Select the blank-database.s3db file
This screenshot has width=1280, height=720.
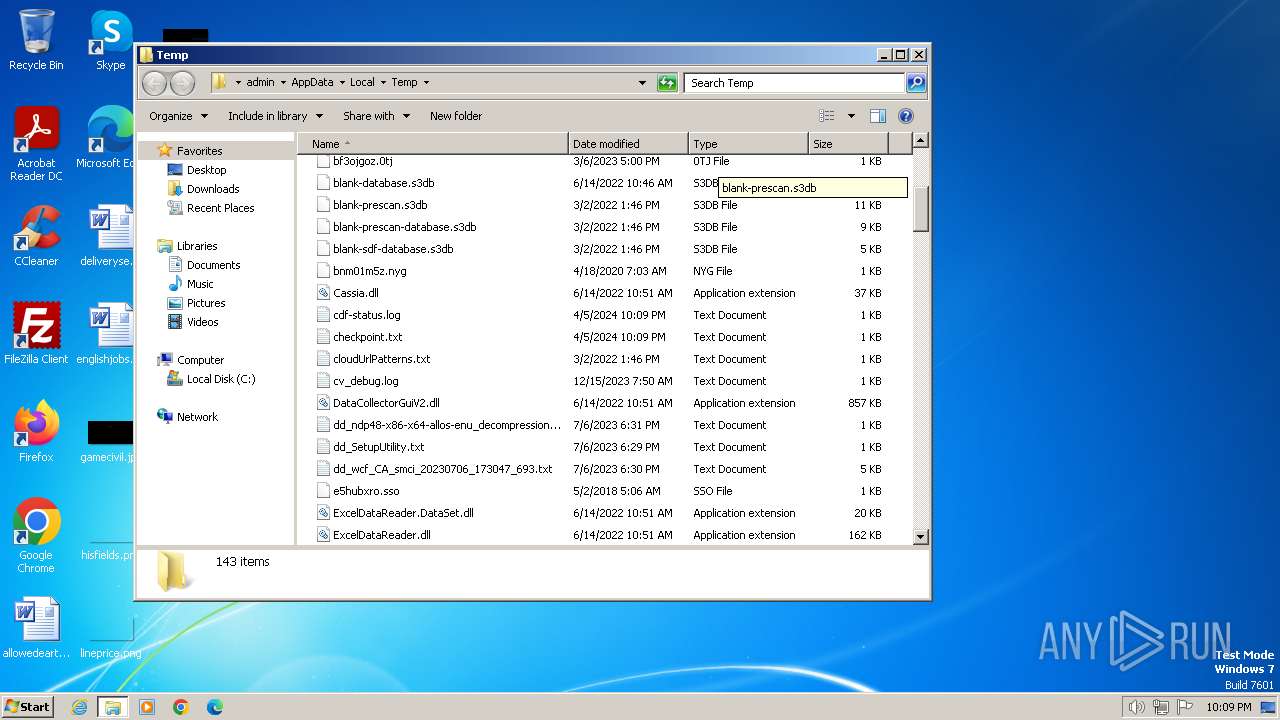pos(383,183)
